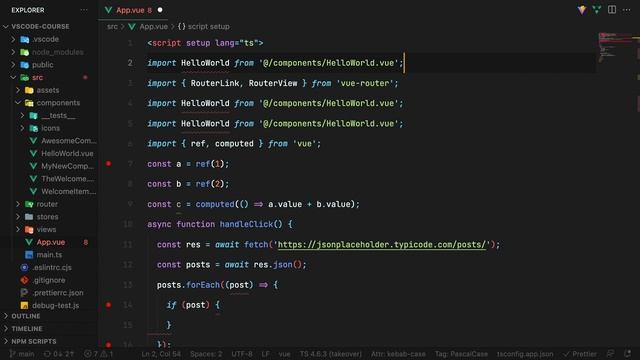
Task: Click tsconfig.app.json status item
Action: pos(525,354)
